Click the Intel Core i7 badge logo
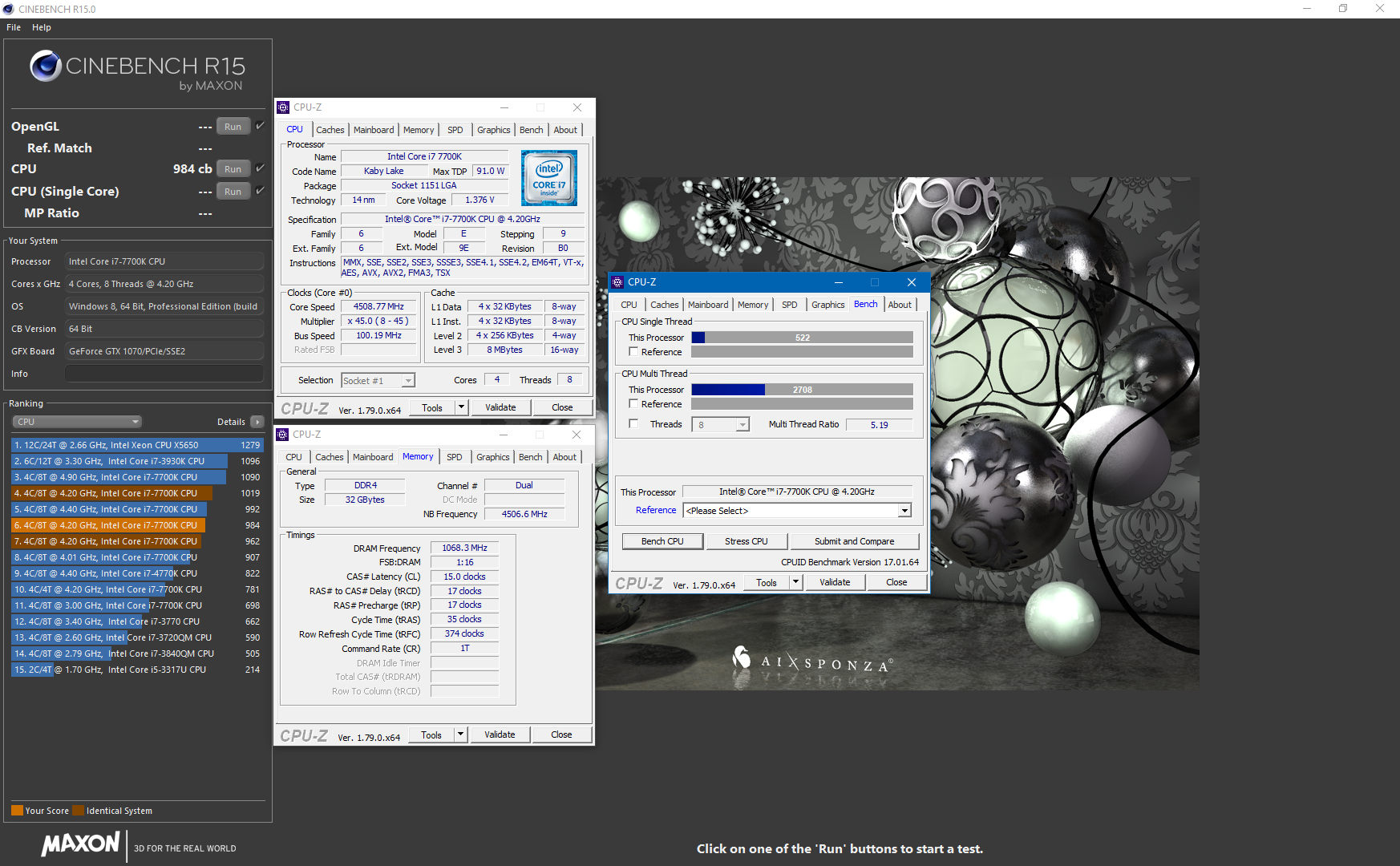 [x=549, y=178]
